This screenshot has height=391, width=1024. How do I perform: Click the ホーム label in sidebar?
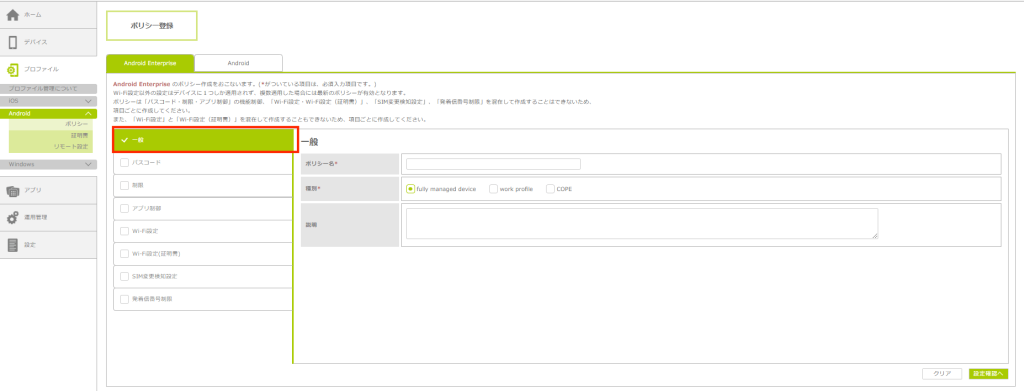[x=33, y=14]
